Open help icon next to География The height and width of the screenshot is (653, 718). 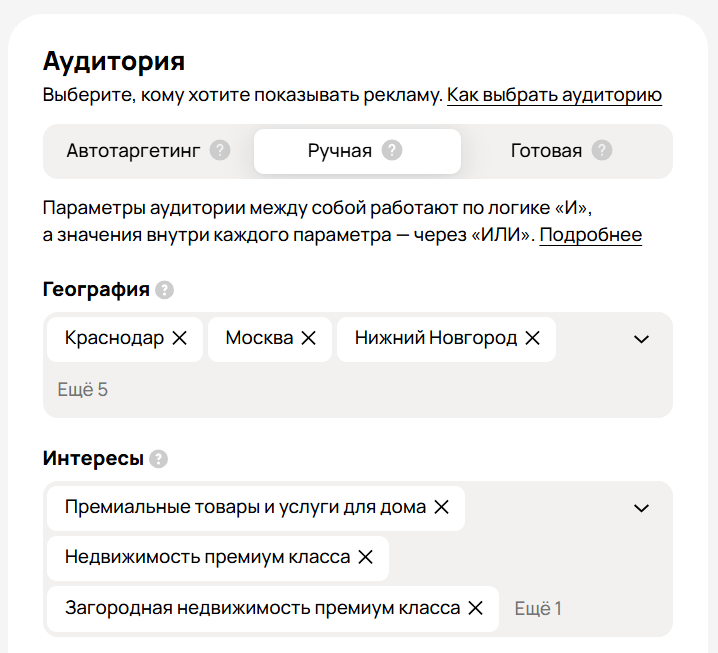point(164,290)
